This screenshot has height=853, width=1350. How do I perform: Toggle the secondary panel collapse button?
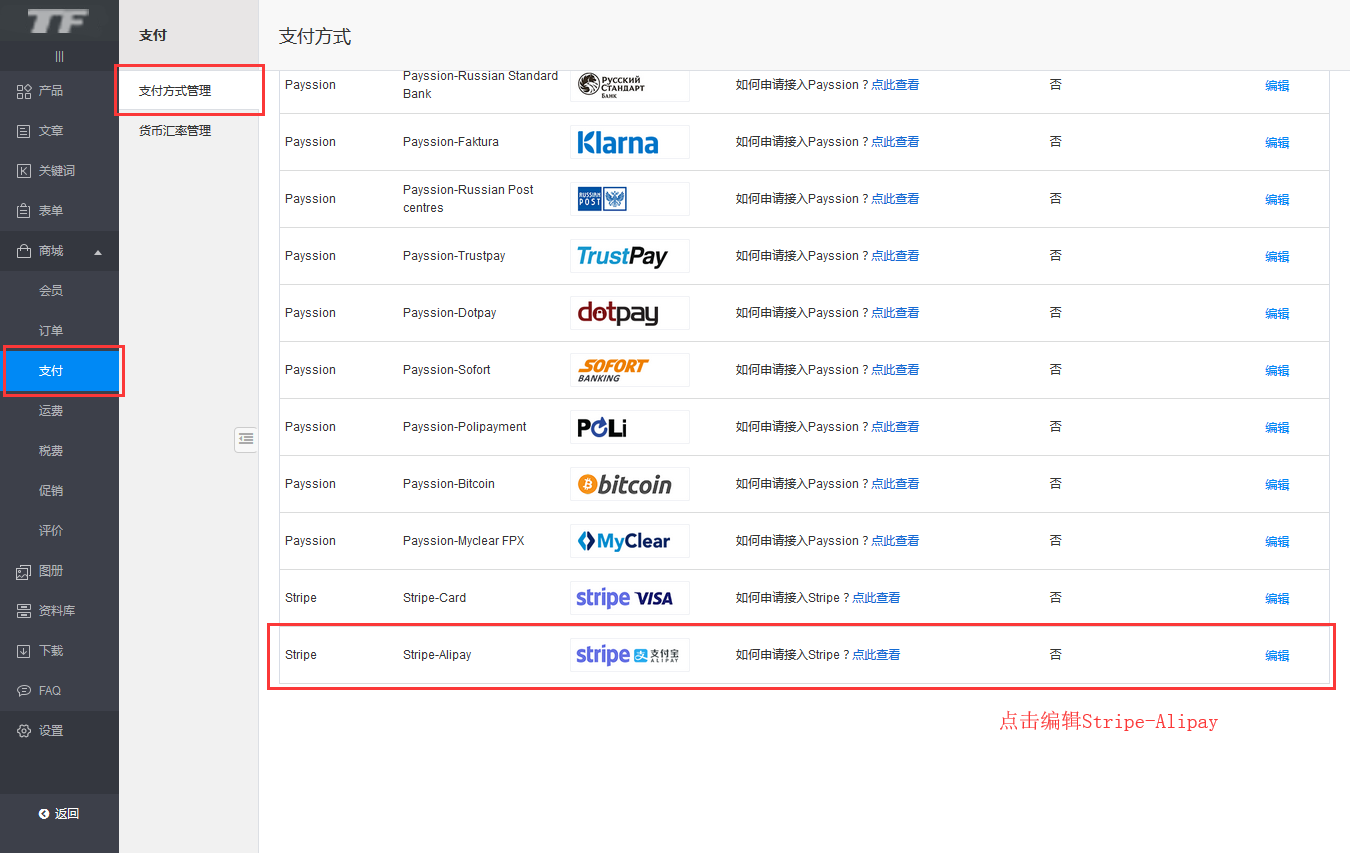[x=245, y=438]
